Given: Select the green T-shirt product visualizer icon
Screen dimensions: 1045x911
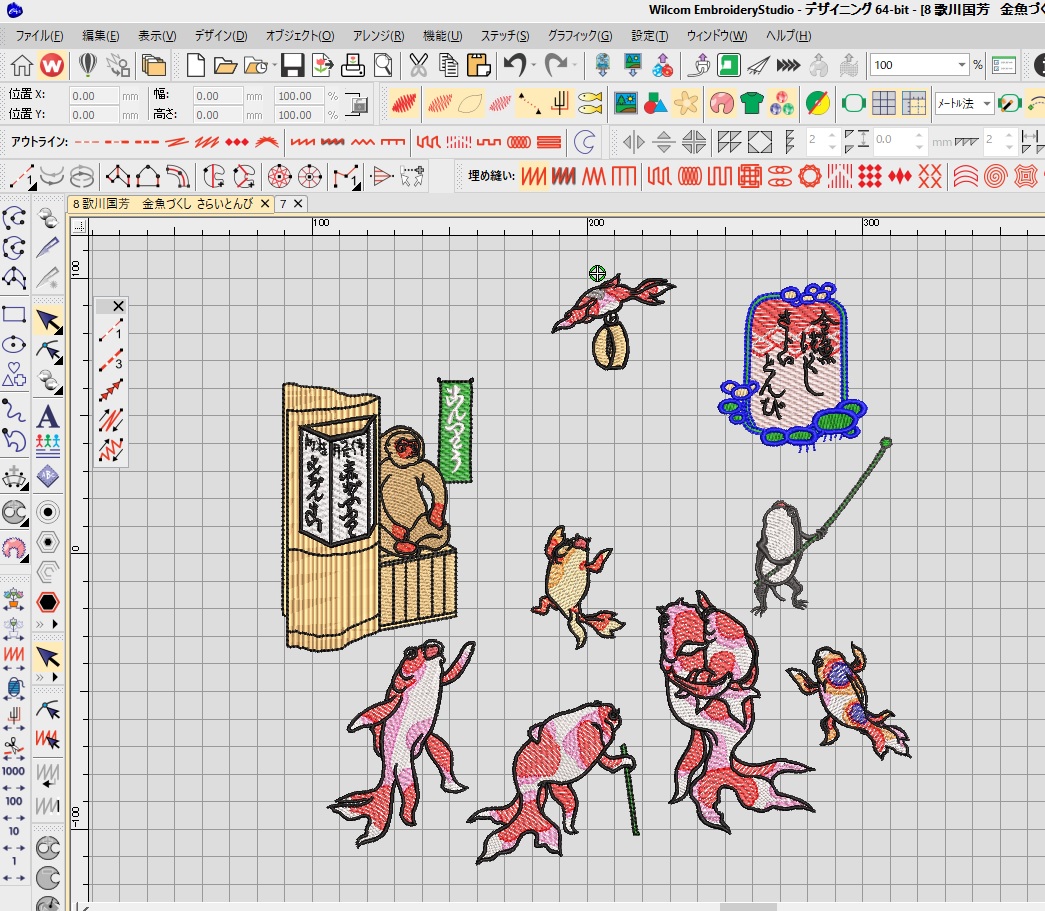Looking at the screenshot, I should 751,103.
